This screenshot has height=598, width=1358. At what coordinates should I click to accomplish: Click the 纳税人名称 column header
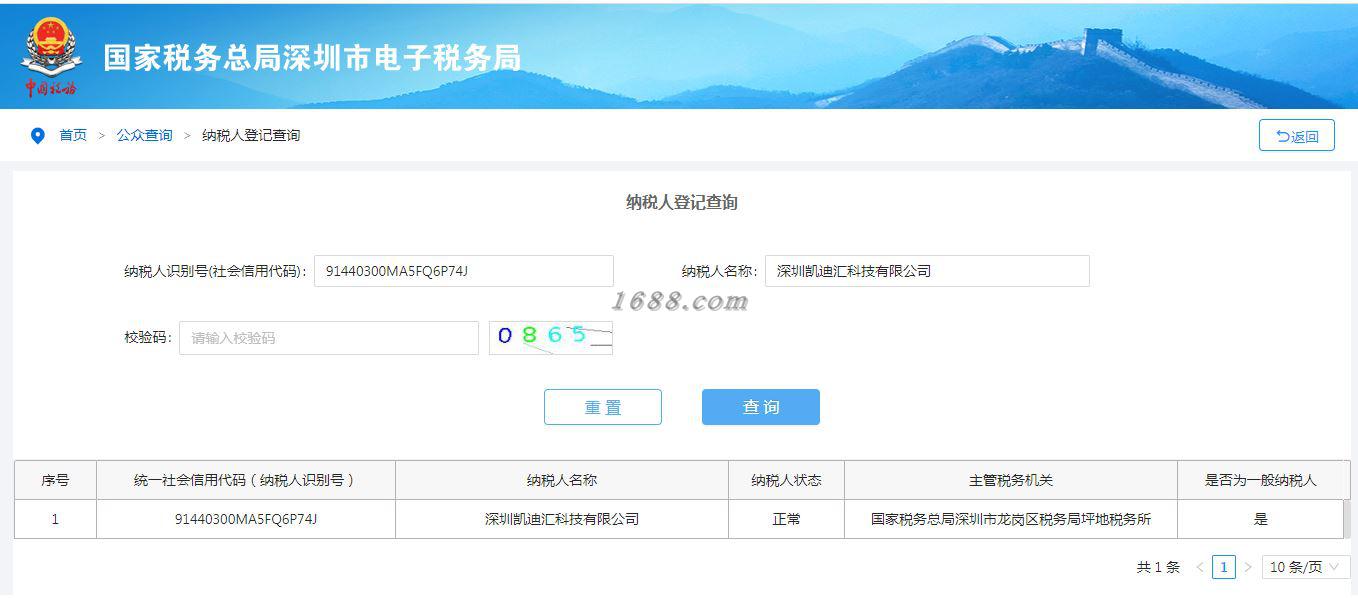pyautogui.click(x=562, y=480)
